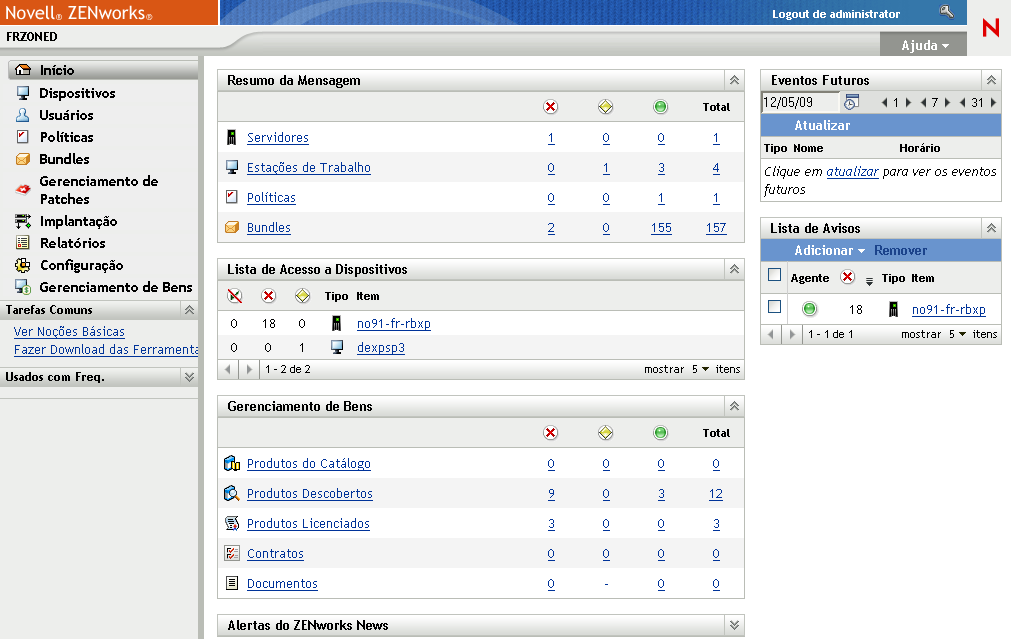Advance one day with the right arrow after 1
This screenshot has height=639, width=1011.
pyautogui.click(x=908, y=102)
